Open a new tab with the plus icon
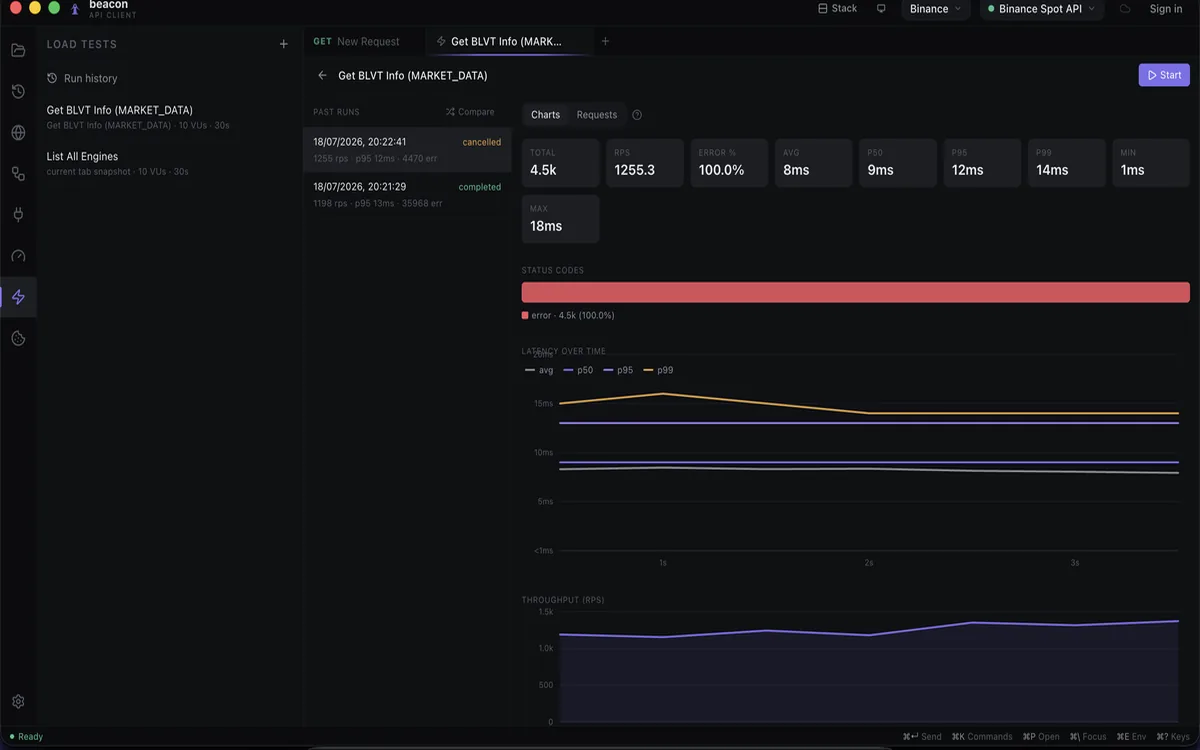Viewport: 1200px width, 750px height. click(x=605, y=42)
